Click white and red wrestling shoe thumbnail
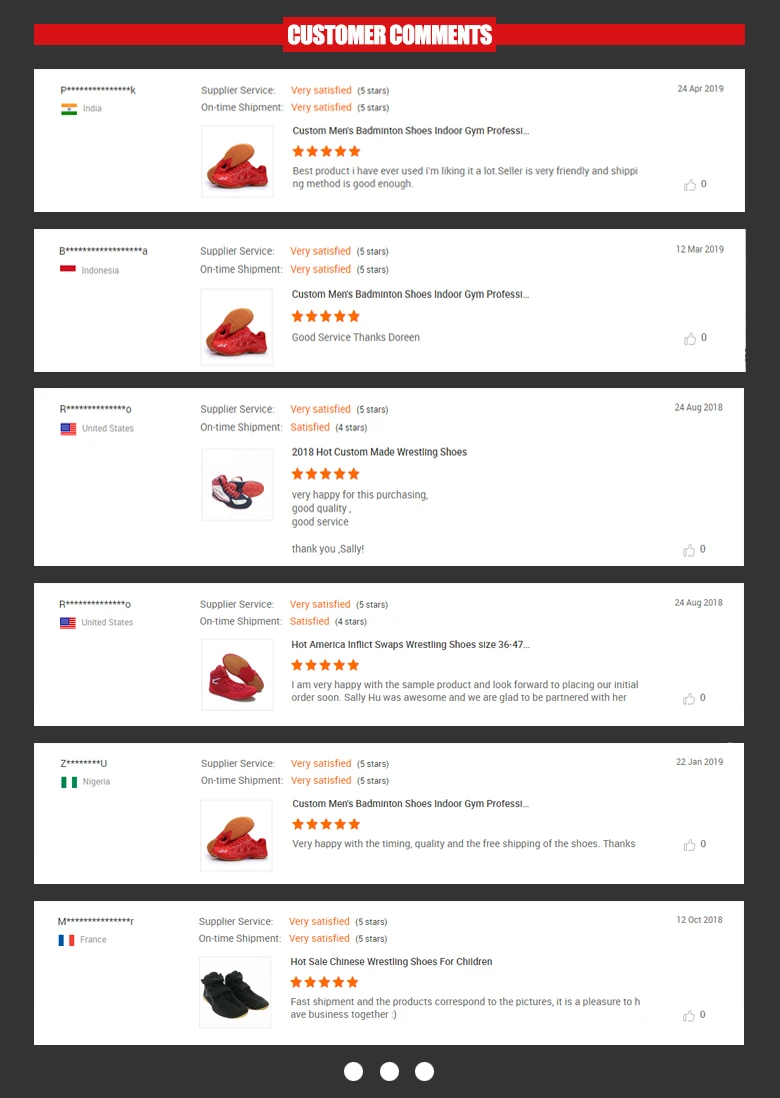The width and height of the screenshot is (780, 1098). coord(237,485)
